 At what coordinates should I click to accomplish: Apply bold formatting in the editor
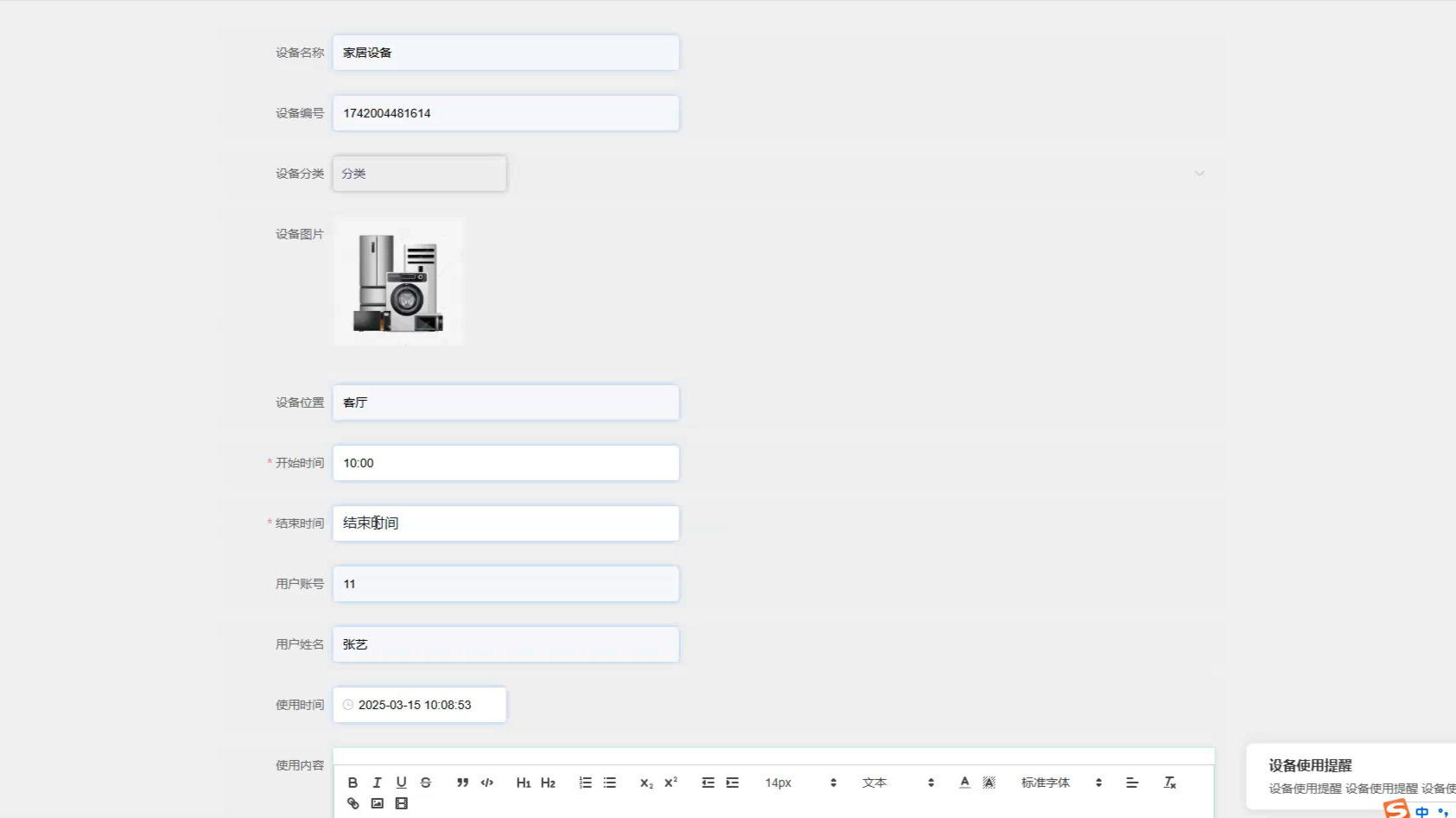point(353,783)
